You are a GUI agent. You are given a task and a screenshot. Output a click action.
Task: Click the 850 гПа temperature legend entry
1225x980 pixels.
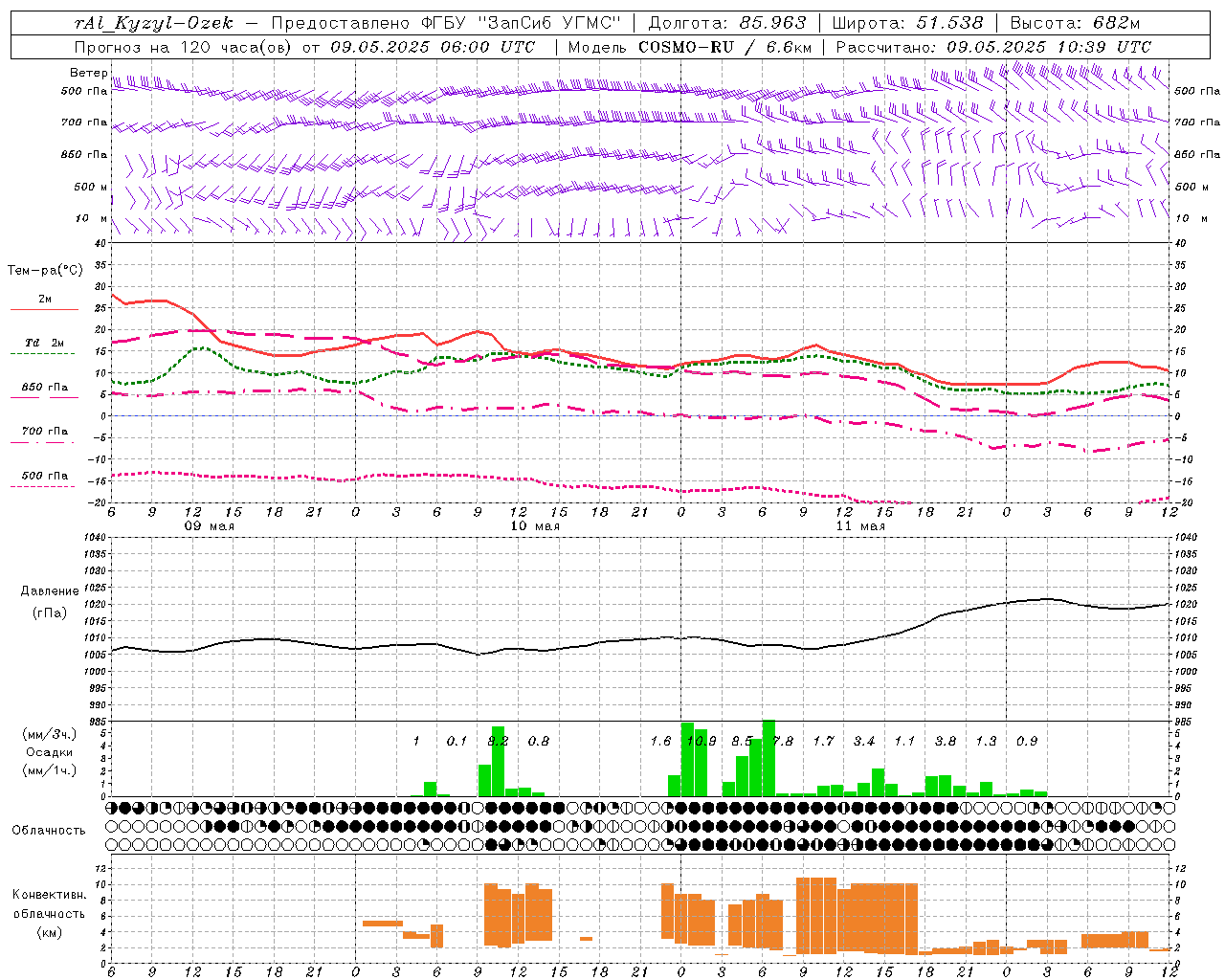tap(45, 388)
